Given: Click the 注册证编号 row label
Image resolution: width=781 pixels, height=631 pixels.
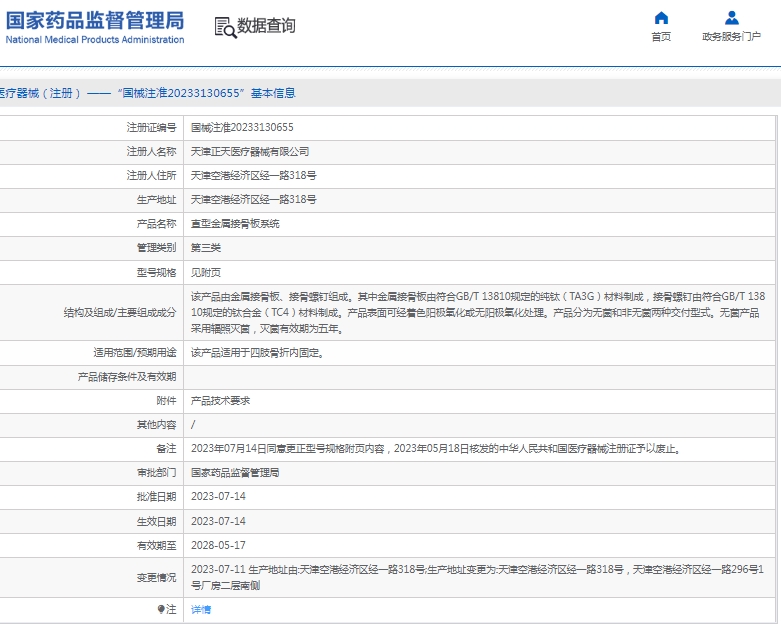Looking at the screenshot, I should [151, 128].
